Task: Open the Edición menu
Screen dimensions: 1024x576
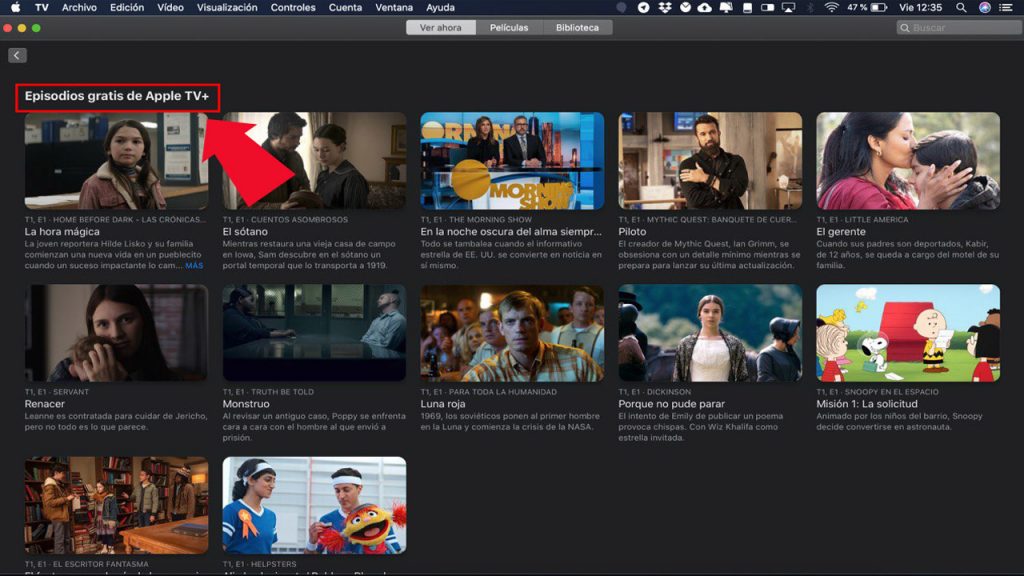Action: (127, 7)
